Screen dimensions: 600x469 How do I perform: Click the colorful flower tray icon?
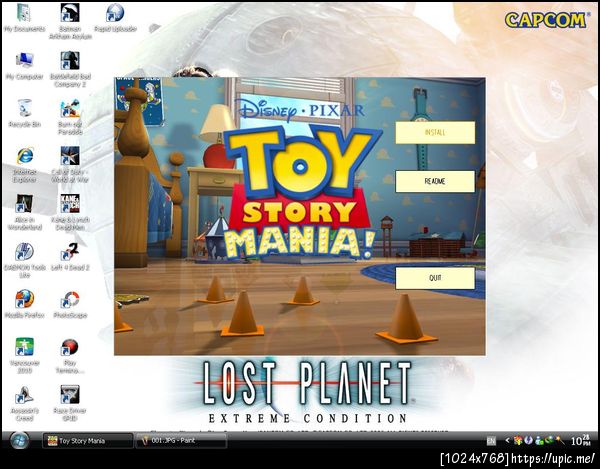pos(518,441)
